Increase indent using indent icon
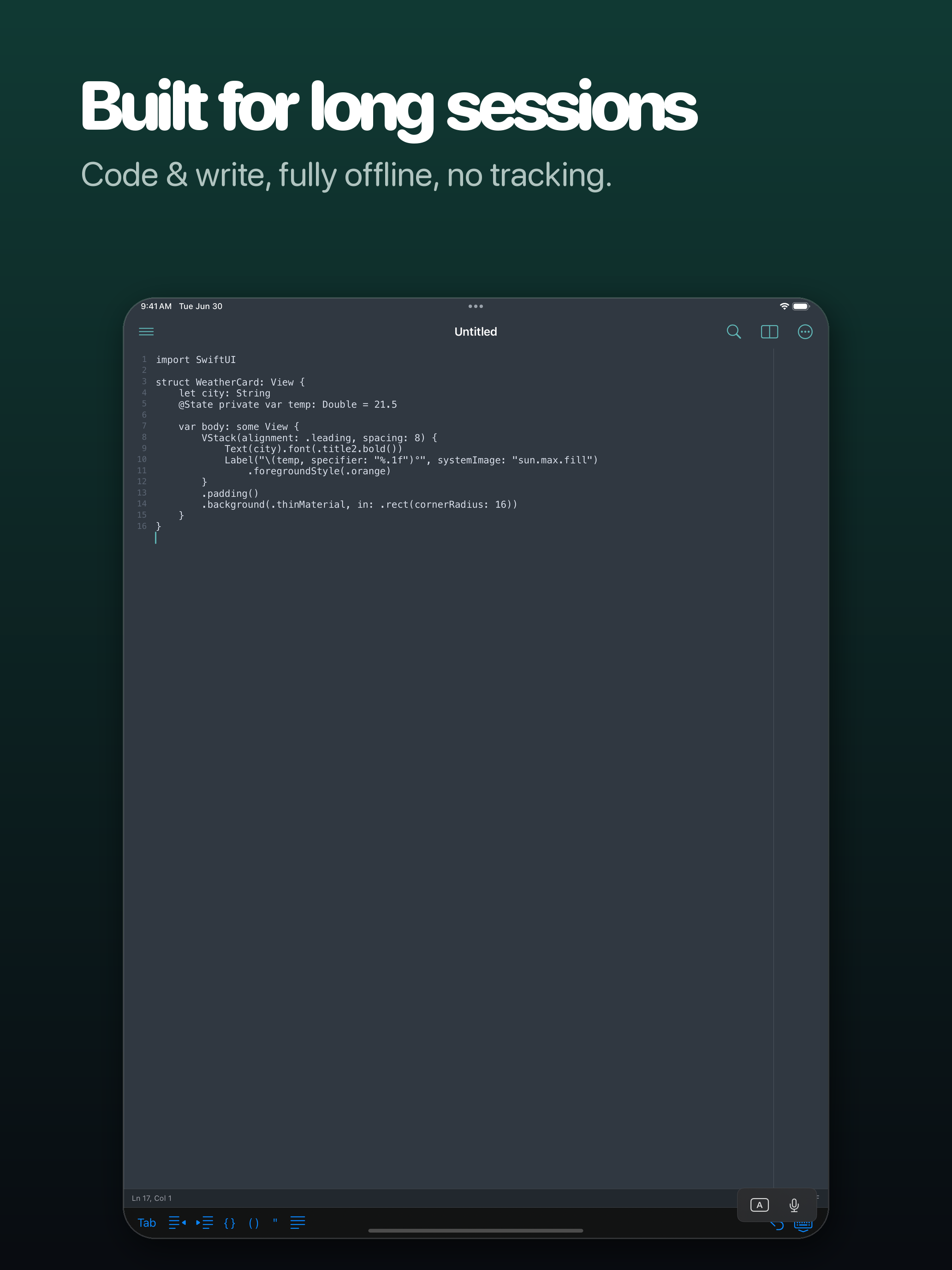The image size is (952, 1270). [x=204, y=1222]
